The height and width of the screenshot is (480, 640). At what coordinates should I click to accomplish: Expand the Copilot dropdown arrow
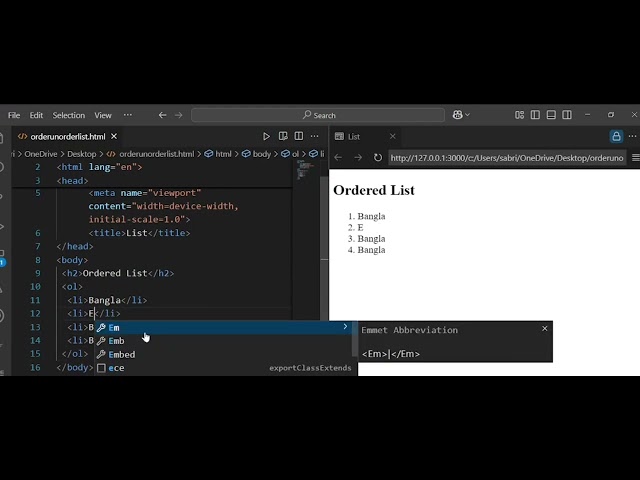pos(467,115)
